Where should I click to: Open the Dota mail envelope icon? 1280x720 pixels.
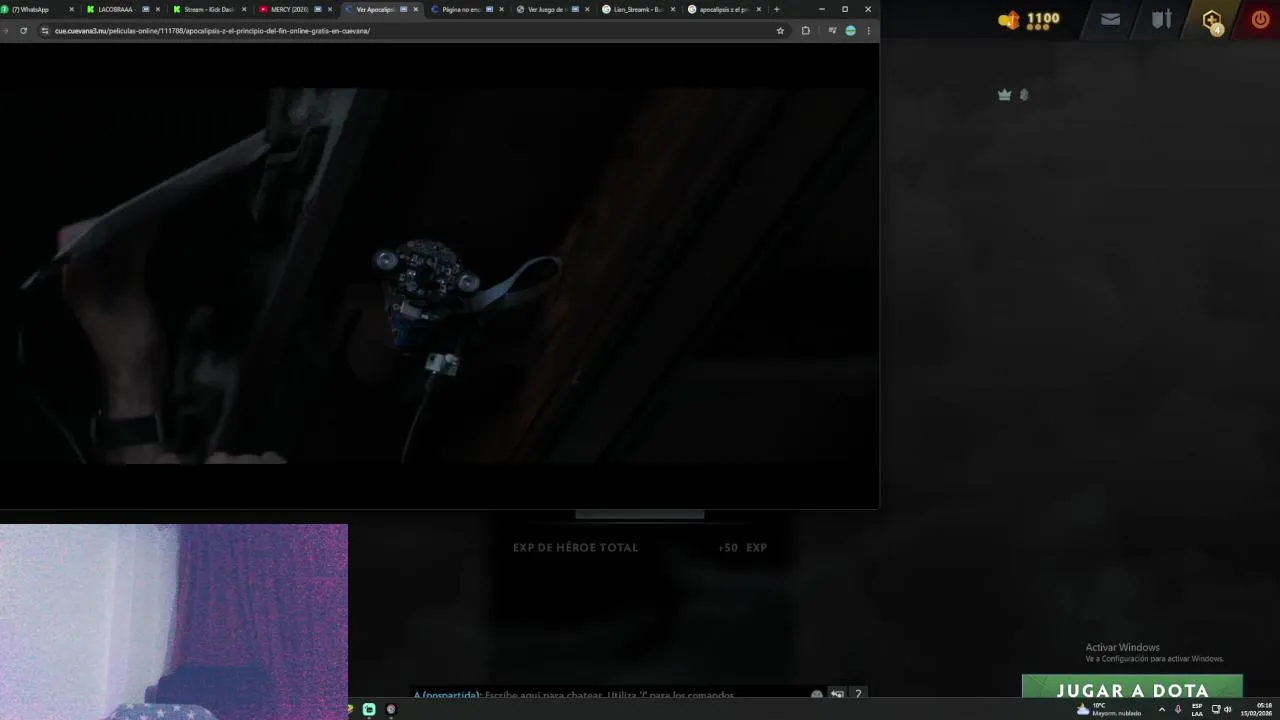point(1110,19)
